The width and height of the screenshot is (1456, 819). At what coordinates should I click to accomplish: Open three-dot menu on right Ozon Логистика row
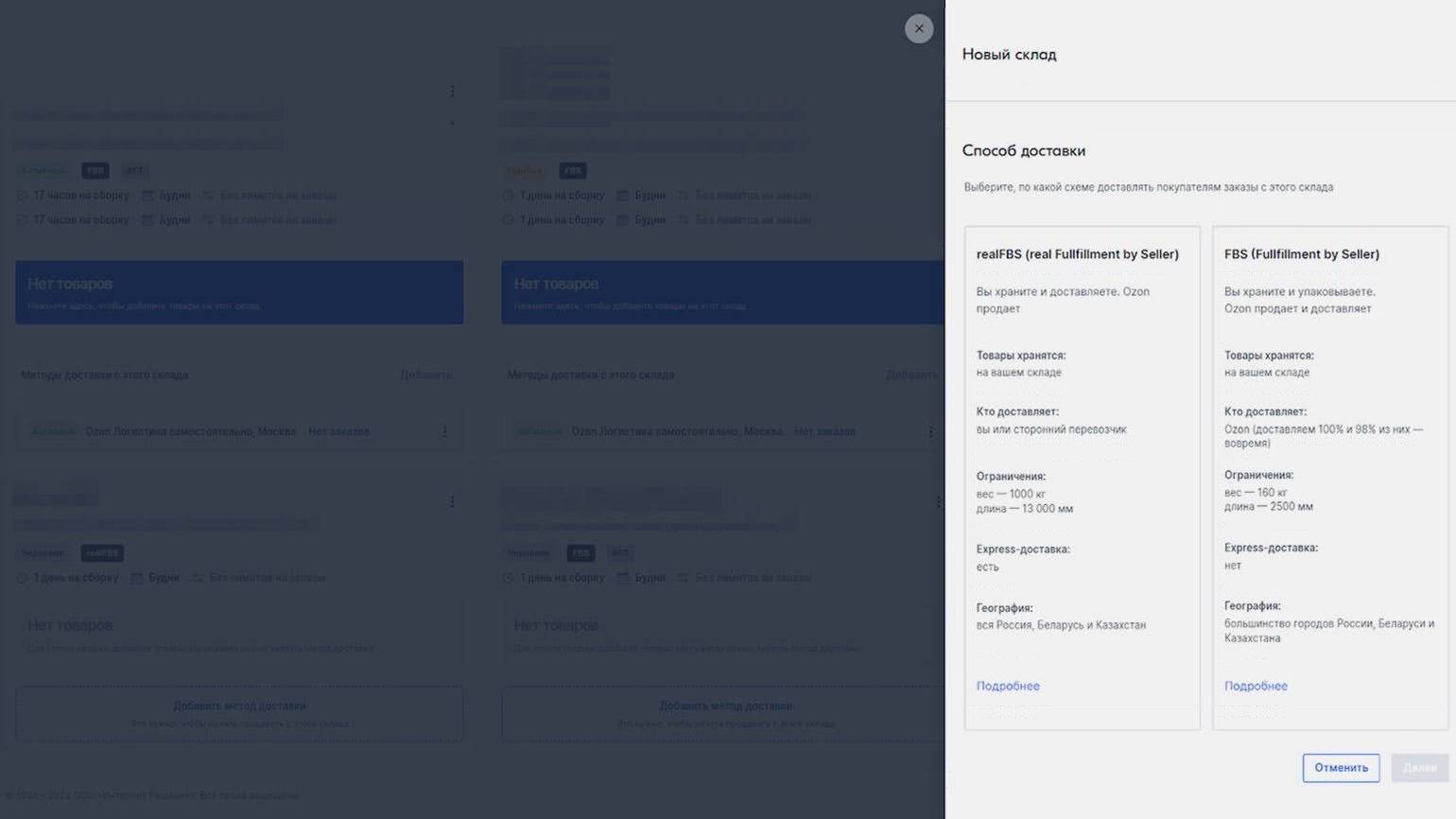pyautogui.click(x=930, y=431)
